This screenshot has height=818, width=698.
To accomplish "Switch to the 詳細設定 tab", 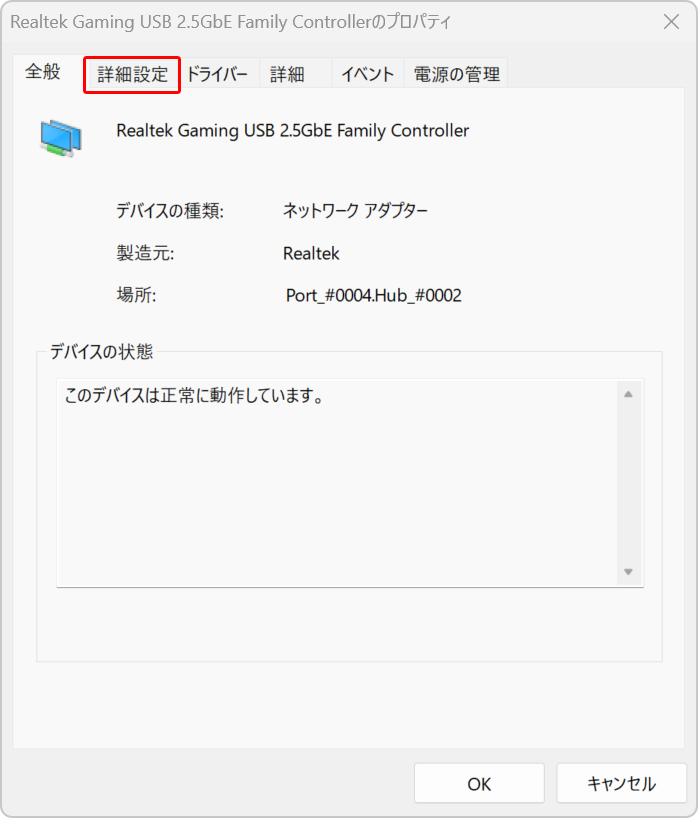I will [x=132, y=75].
